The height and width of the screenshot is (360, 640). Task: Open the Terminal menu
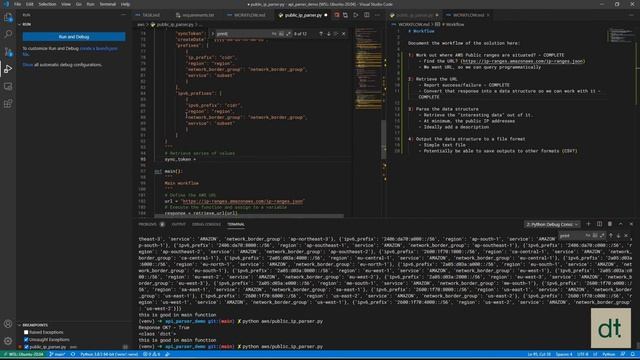[108, 4]
